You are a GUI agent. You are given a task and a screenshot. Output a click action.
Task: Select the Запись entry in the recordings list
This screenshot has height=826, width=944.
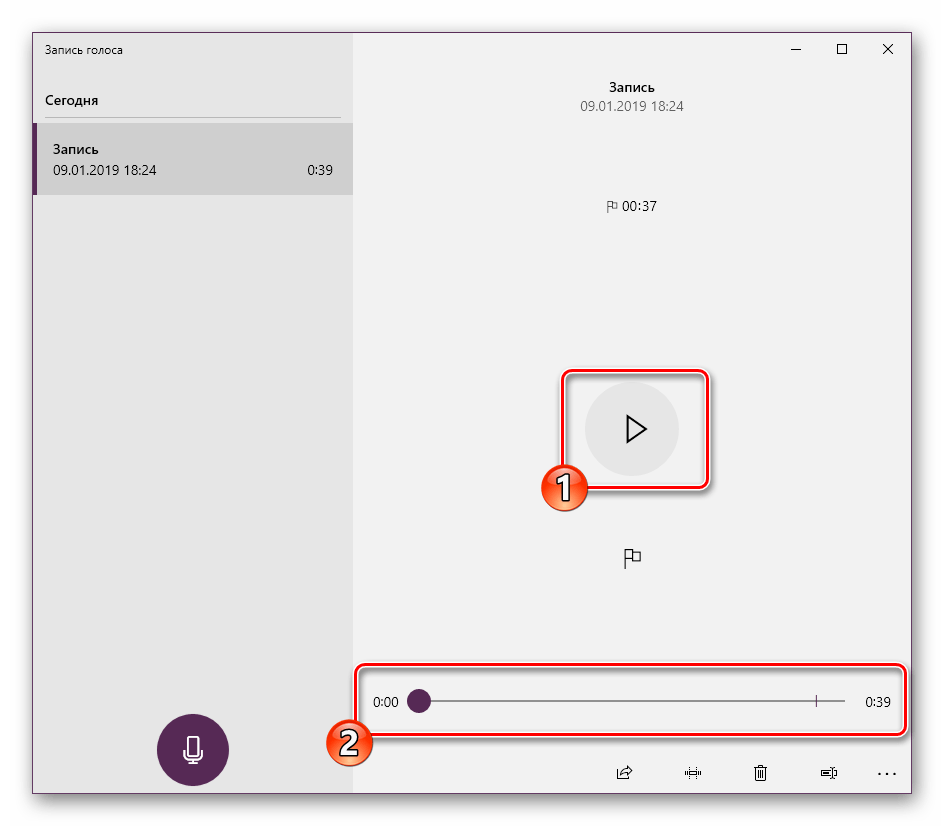[x=192, y=160]
